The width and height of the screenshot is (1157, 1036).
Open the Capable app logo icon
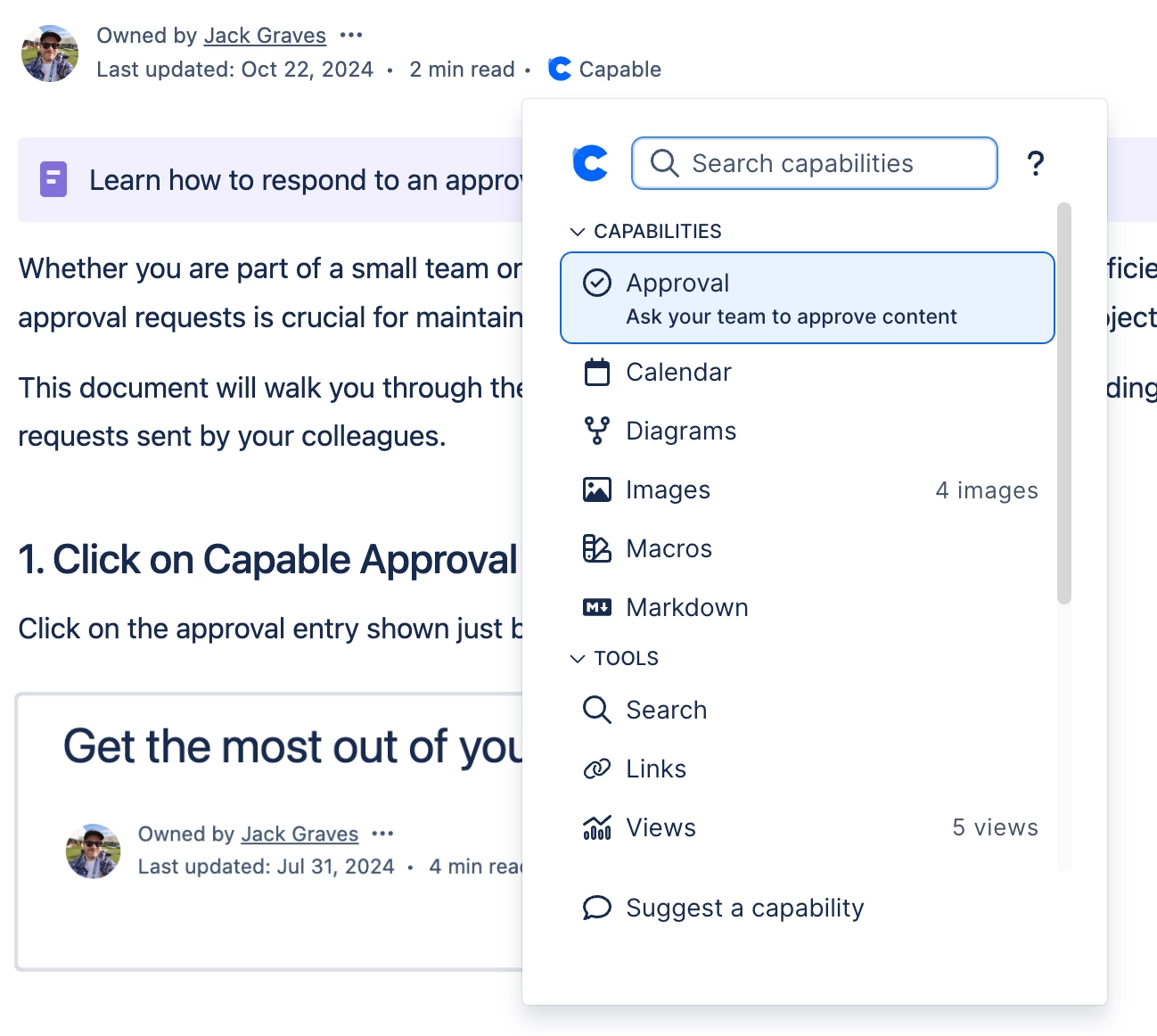[x=589, y=162]
